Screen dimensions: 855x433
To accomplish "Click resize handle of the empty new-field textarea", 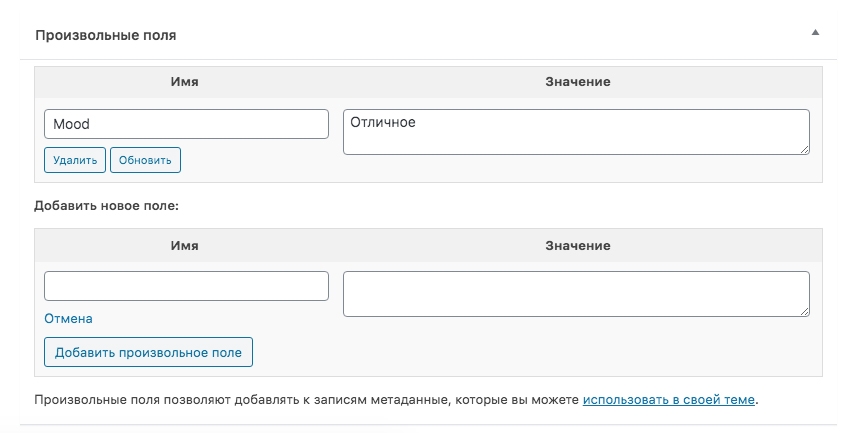I will point(804,312).
